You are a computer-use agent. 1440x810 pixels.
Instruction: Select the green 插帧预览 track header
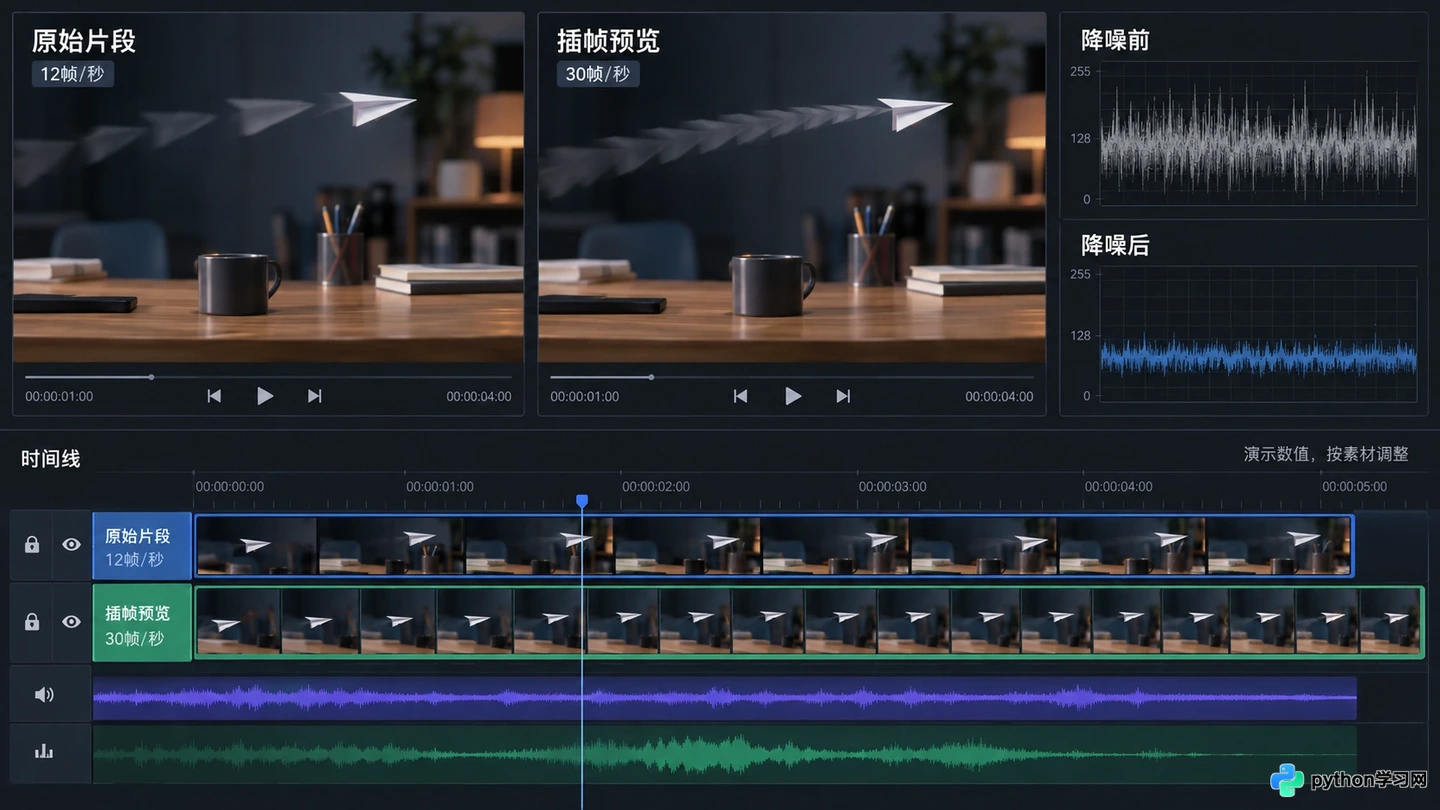tap(142, 623)
